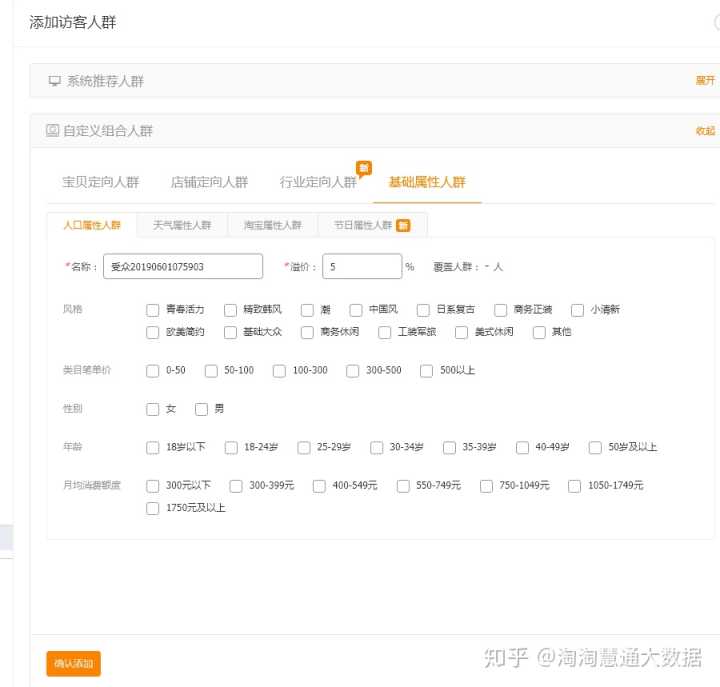Switch to 宝贝定向人群 tab
The height and width of the screenshot is (687, 720).
coord(100,182)
